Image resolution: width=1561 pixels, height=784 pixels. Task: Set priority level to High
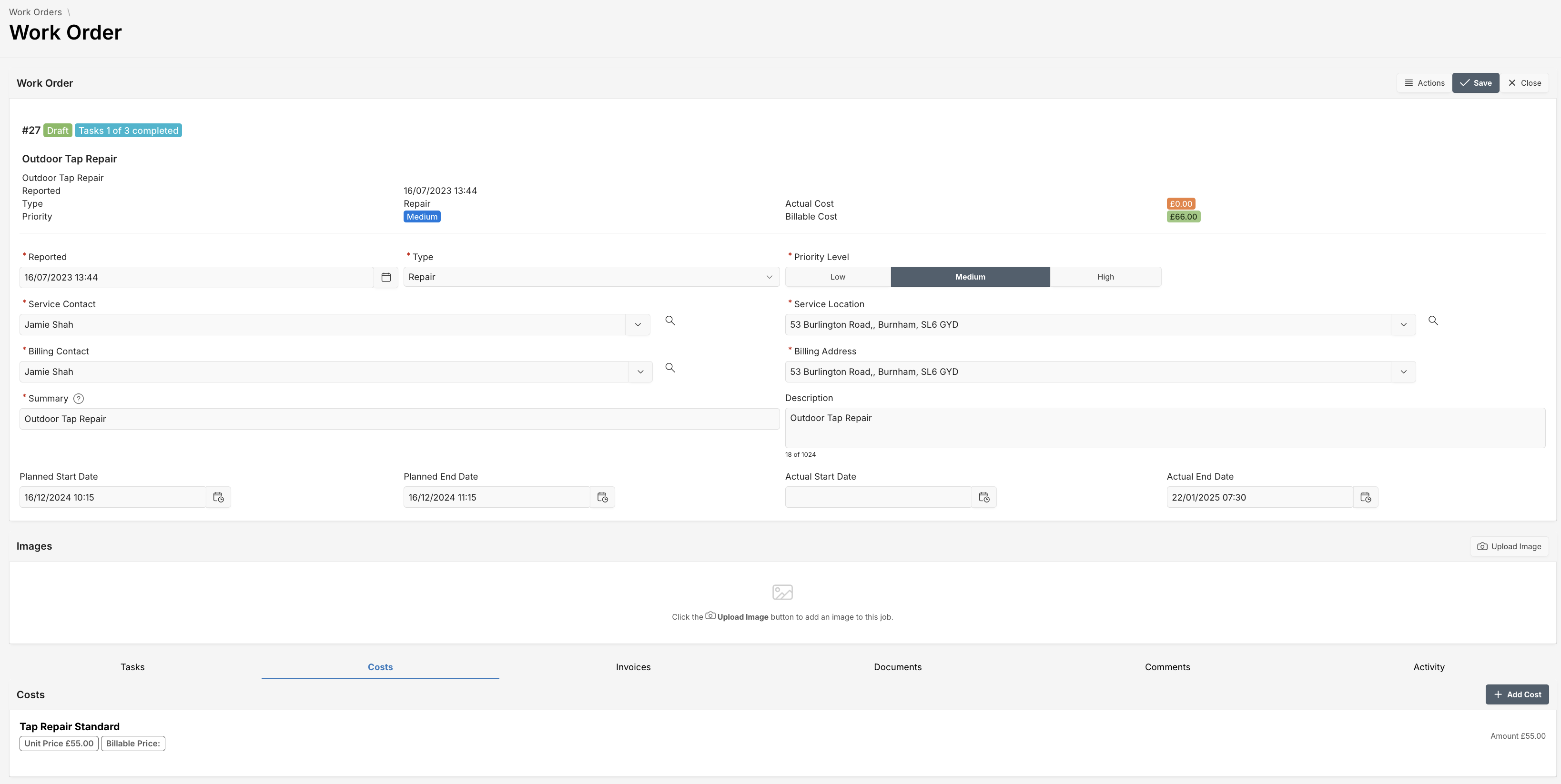1105,277
